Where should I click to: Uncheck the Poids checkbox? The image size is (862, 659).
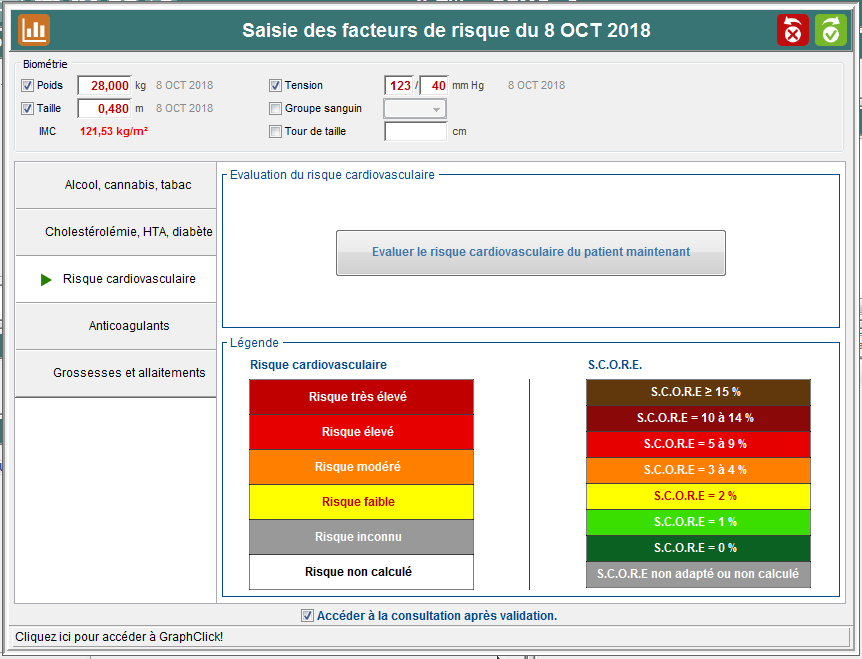pos(27,86)
